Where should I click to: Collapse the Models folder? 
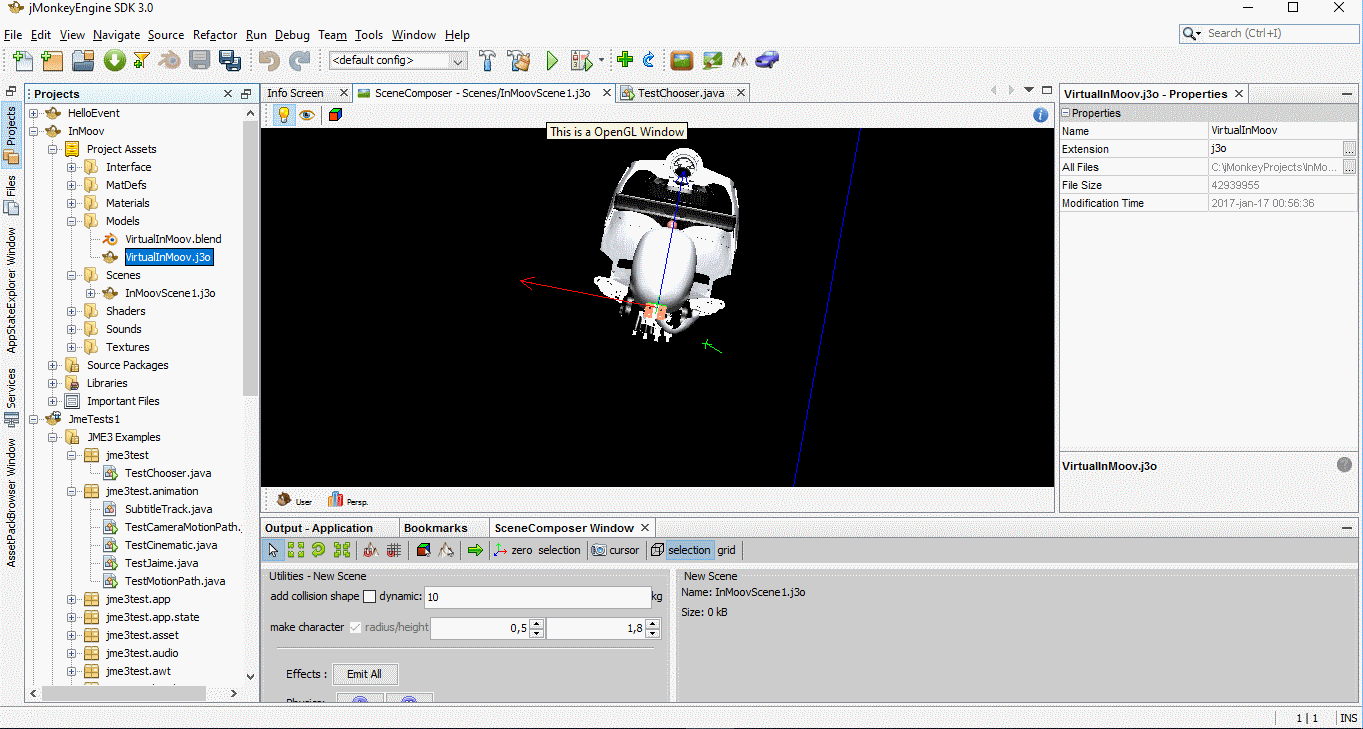click(72, 221)
